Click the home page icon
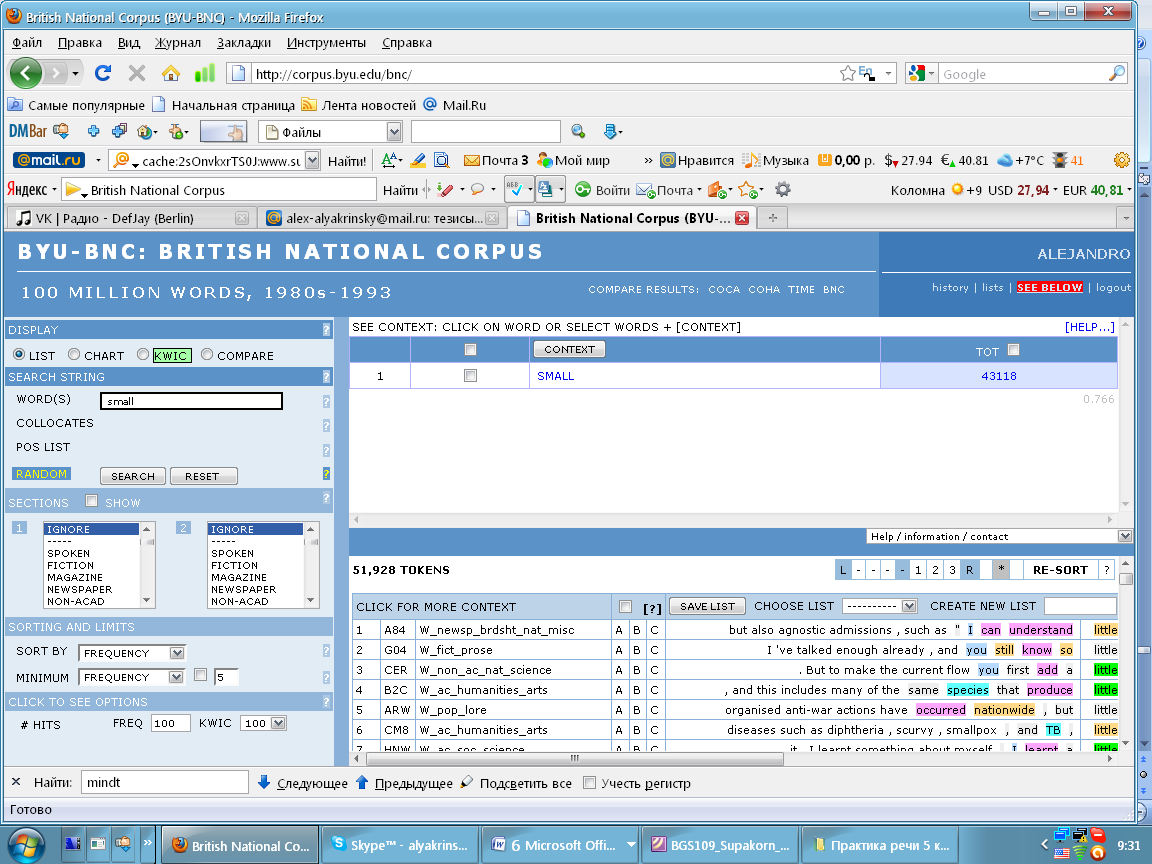The height and width of the screenshot is (864, 1152). tap(171, 73)
